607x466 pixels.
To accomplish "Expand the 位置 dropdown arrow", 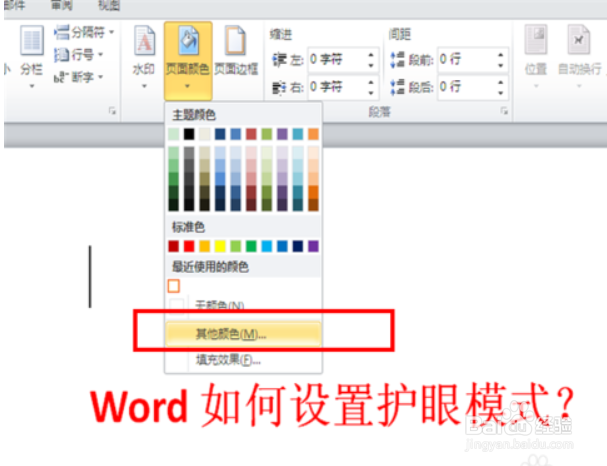I will pyautogui.click(x=536, y=86).
